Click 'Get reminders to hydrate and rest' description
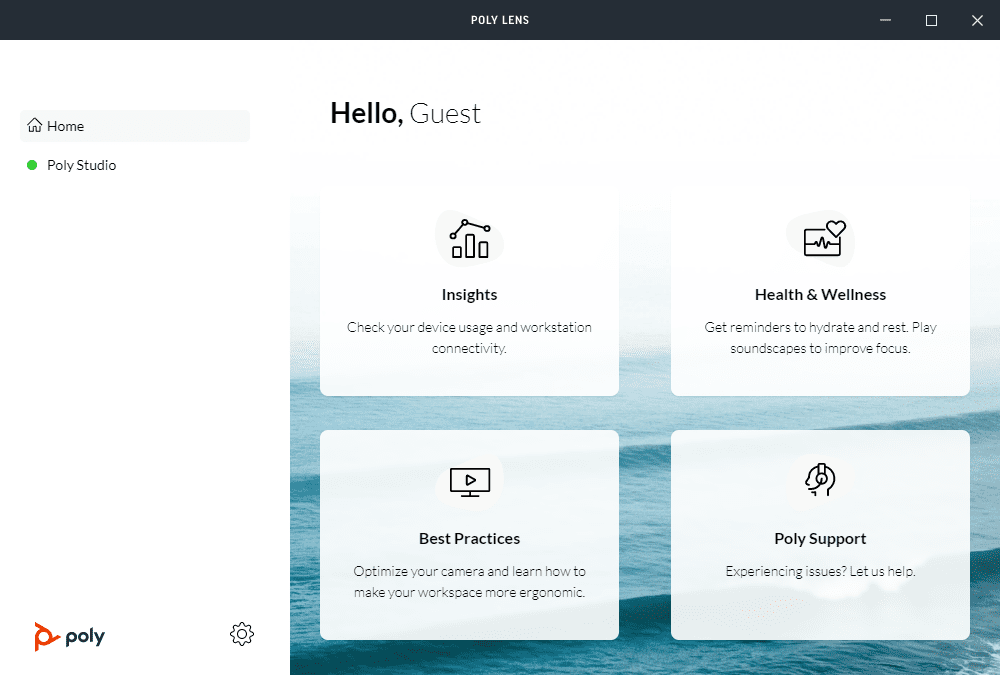The image size is (1000, 675). [820, 338]
